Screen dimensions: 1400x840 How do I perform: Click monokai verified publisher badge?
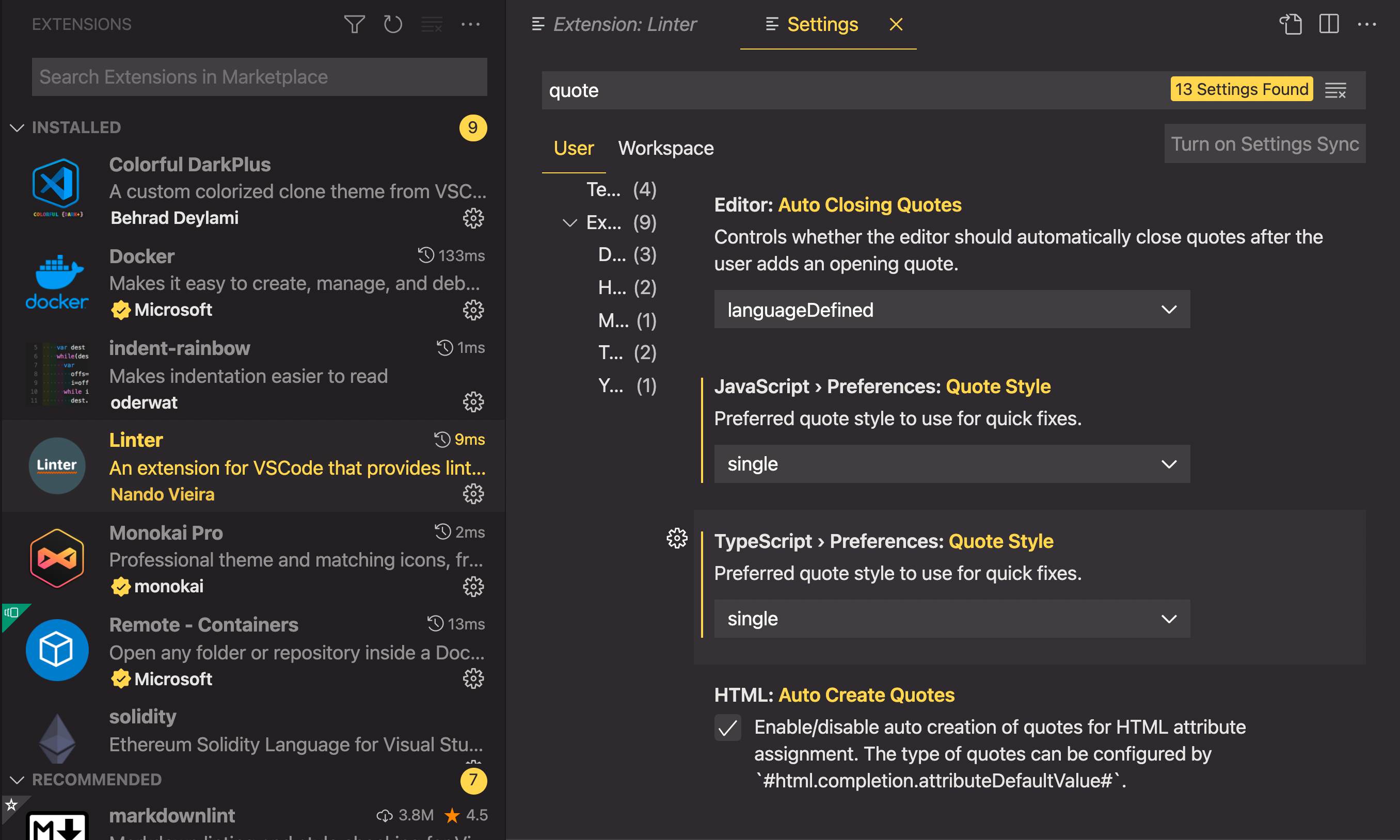120,586
